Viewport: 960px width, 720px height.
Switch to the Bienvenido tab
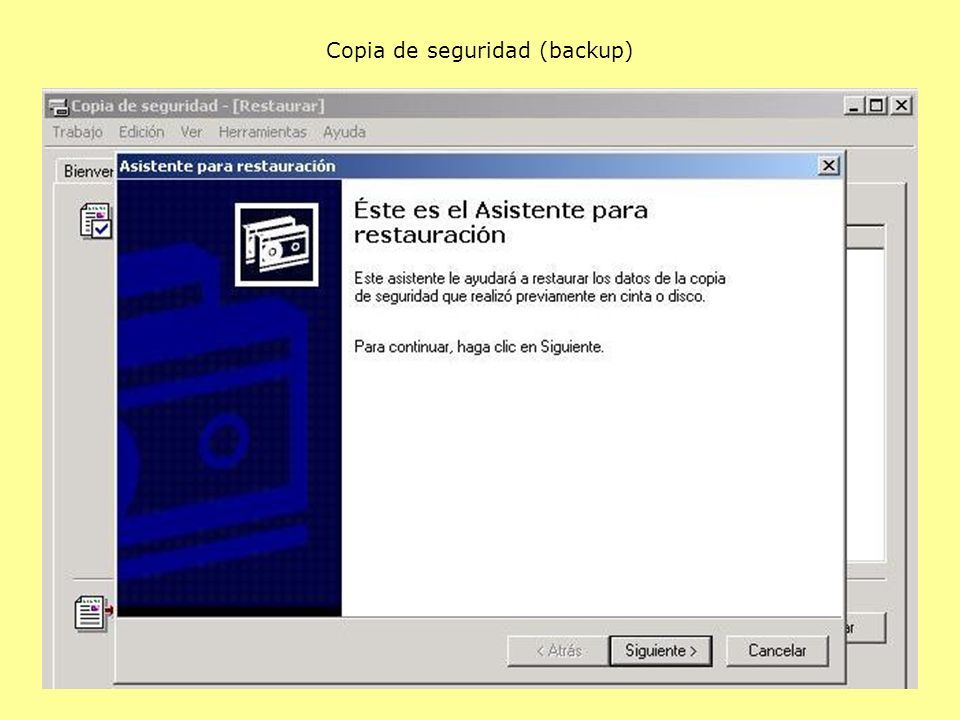point(86,171)
